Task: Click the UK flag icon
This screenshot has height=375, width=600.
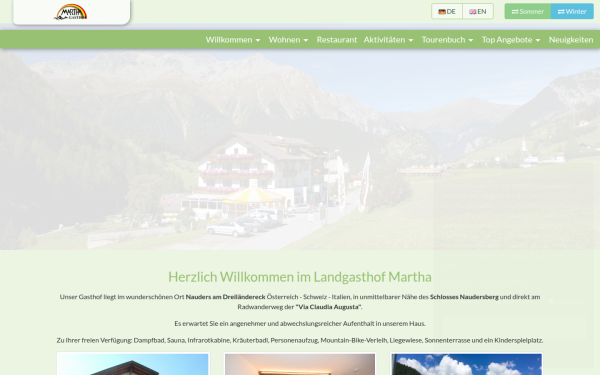Action: (473, 12)
